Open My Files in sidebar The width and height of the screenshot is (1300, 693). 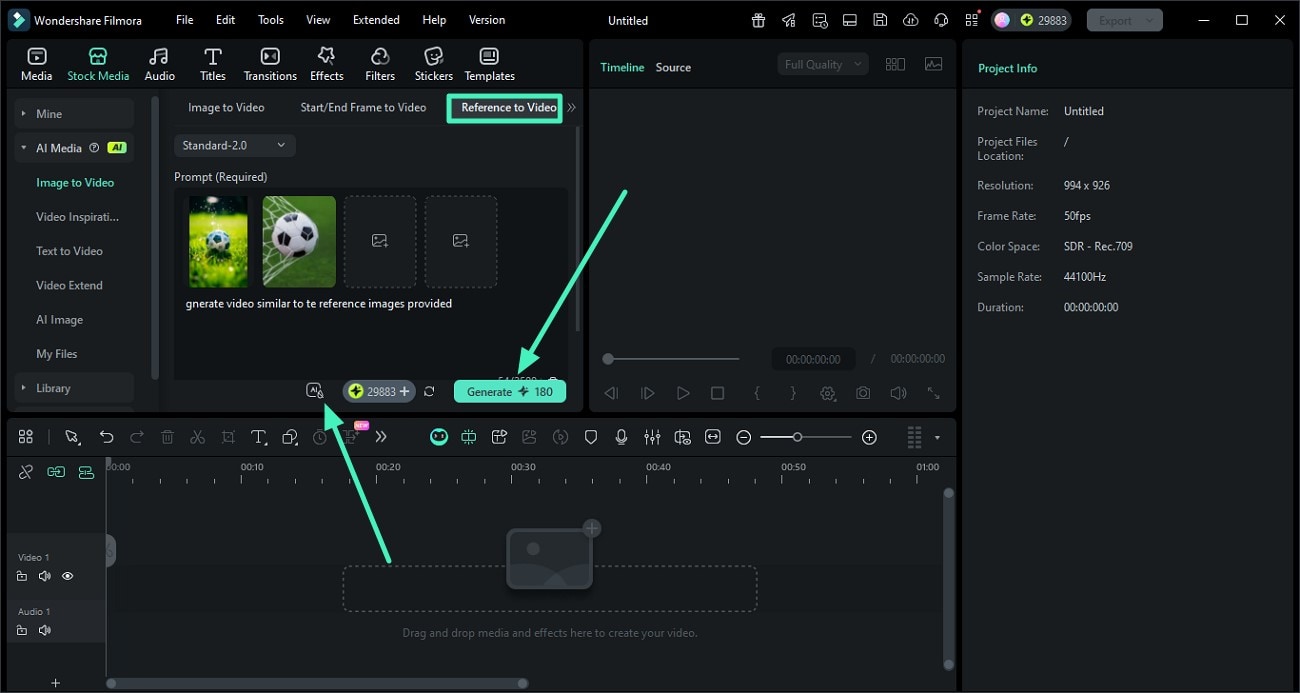[57, 354]
